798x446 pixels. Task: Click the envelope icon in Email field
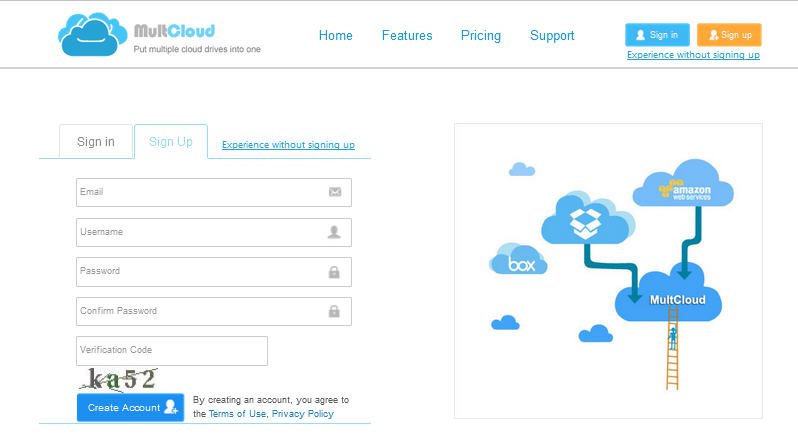335,192
